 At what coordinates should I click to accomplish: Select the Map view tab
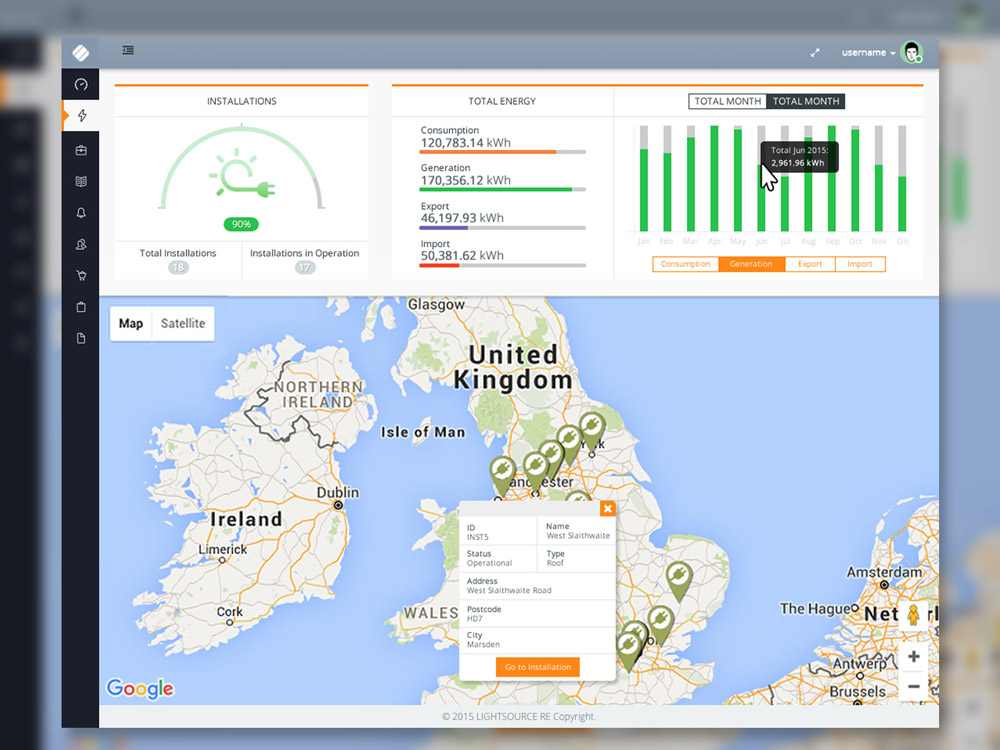(131, 323)
